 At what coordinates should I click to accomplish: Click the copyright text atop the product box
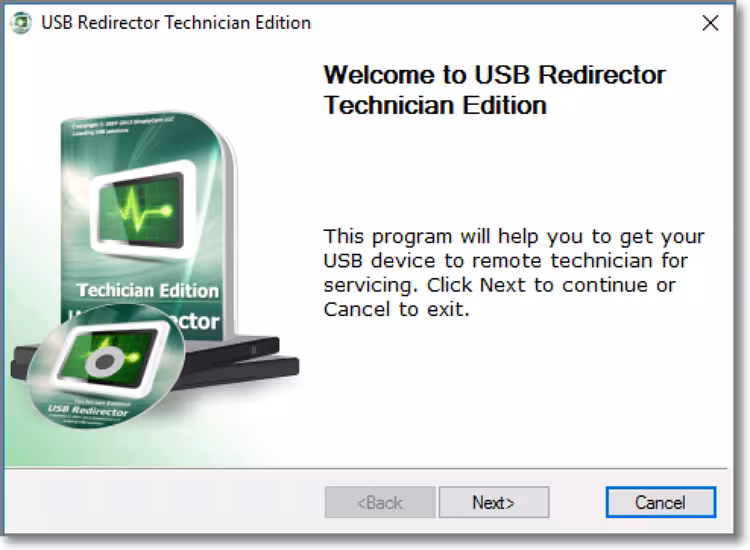[122, 125]
